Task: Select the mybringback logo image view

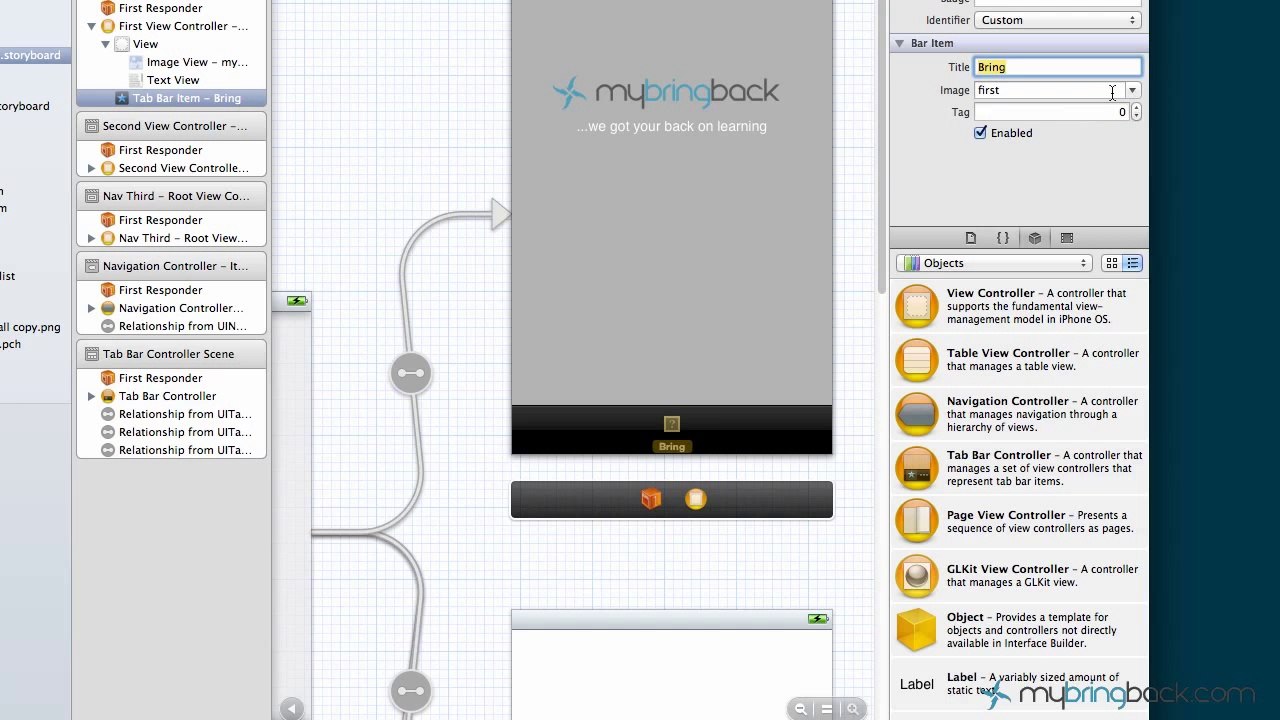Action: (666, 92)
